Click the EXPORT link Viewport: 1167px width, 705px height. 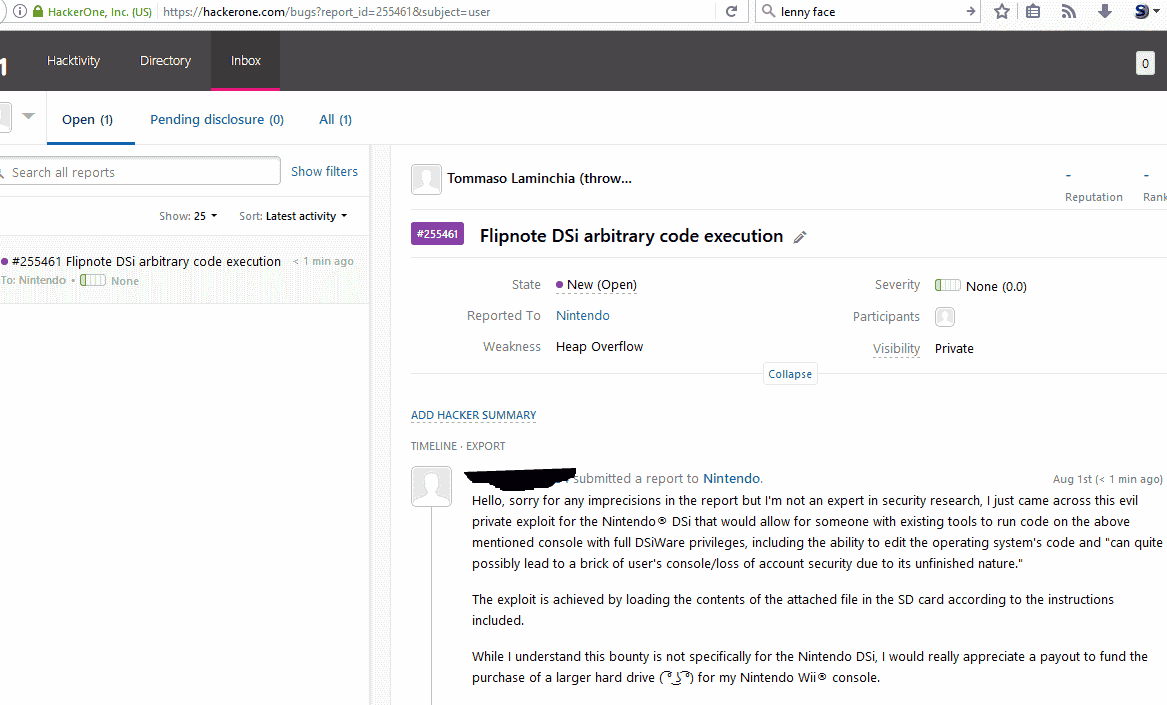tap(485, 446)
